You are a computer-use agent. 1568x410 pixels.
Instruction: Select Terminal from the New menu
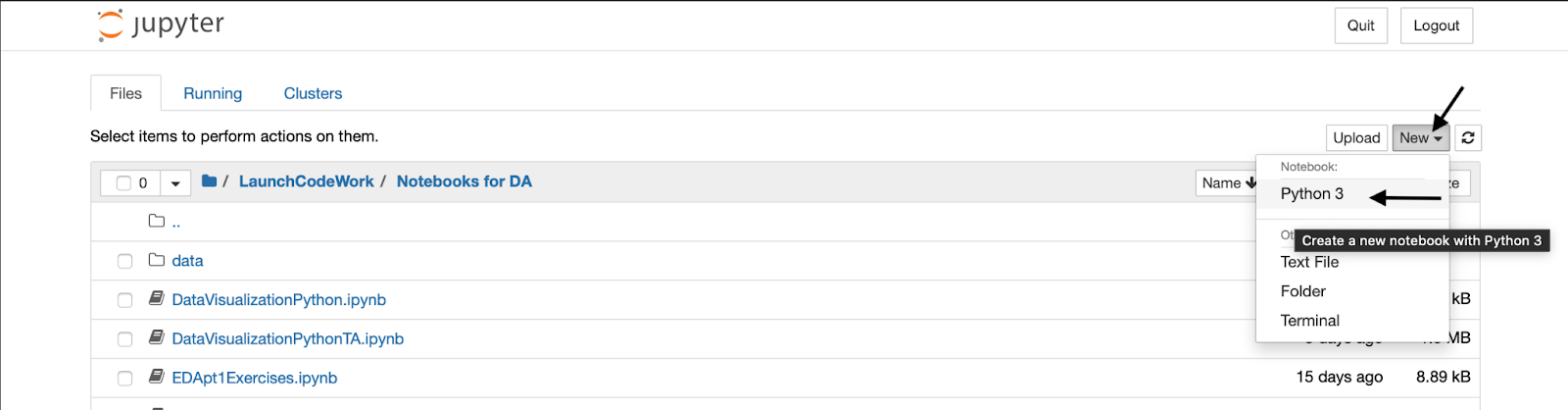(1309, 321)
